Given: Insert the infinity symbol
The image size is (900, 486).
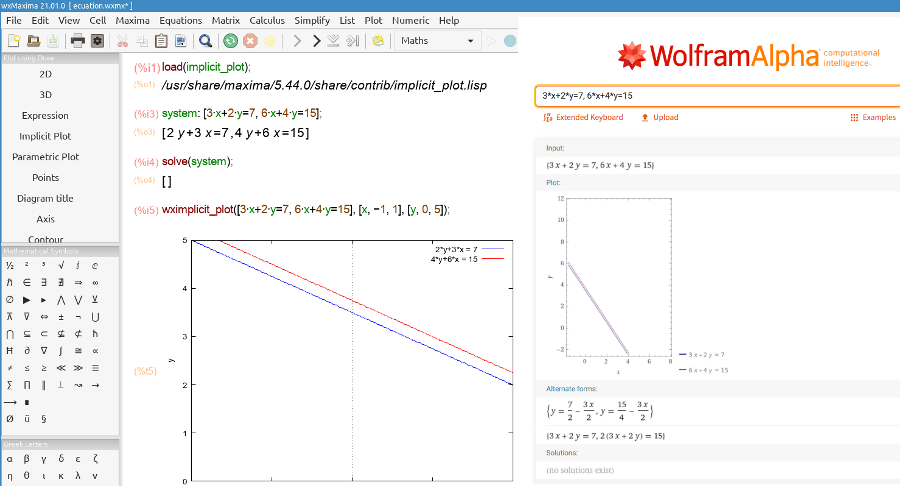Looking at the screenshot, I should pos(95,282).
